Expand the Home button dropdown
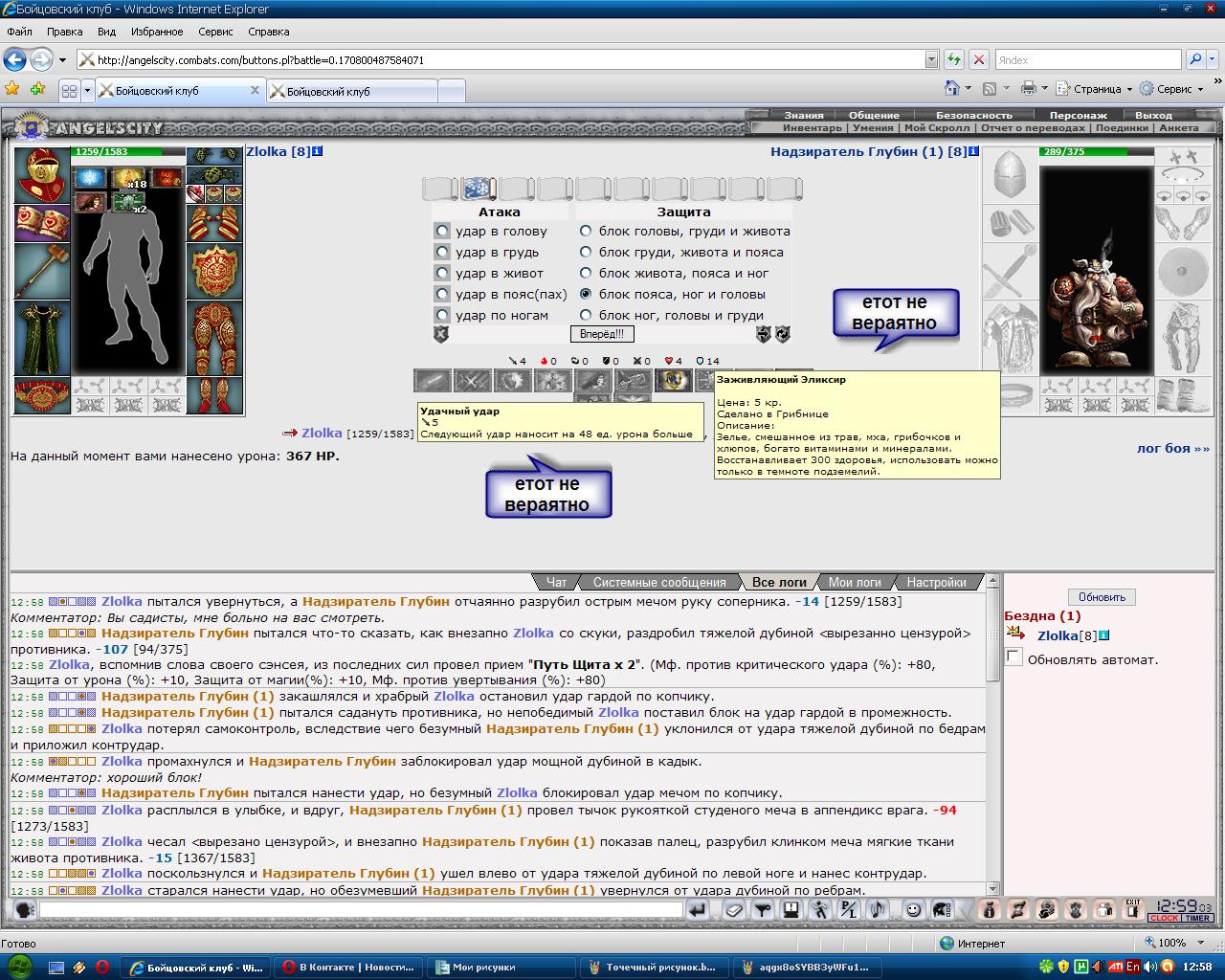The image size is (1225, 980). coord(969,89)
